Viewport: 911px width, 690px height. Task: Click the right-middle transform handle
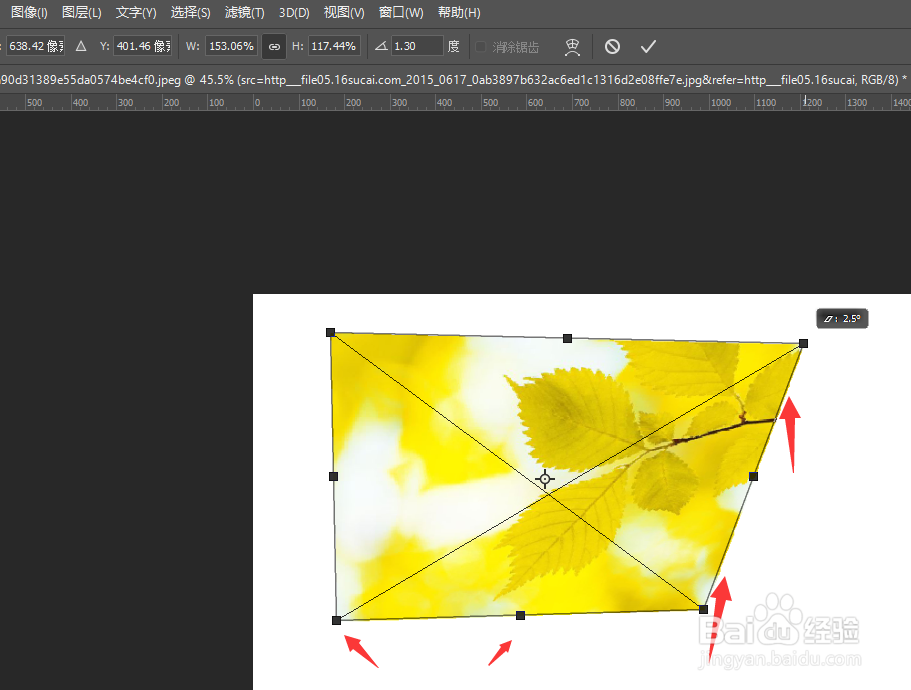[754, 476]
